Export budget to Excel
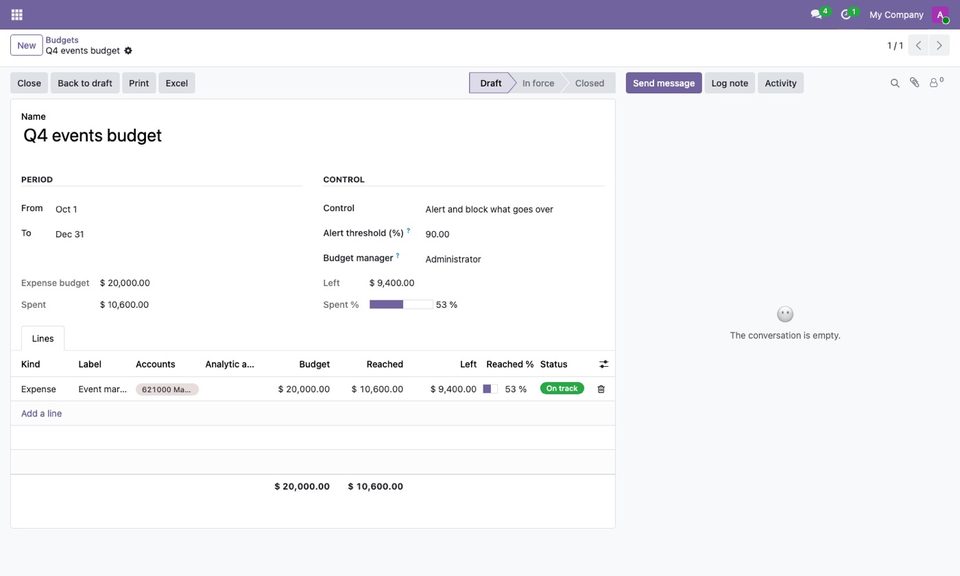 pos(176,83)
